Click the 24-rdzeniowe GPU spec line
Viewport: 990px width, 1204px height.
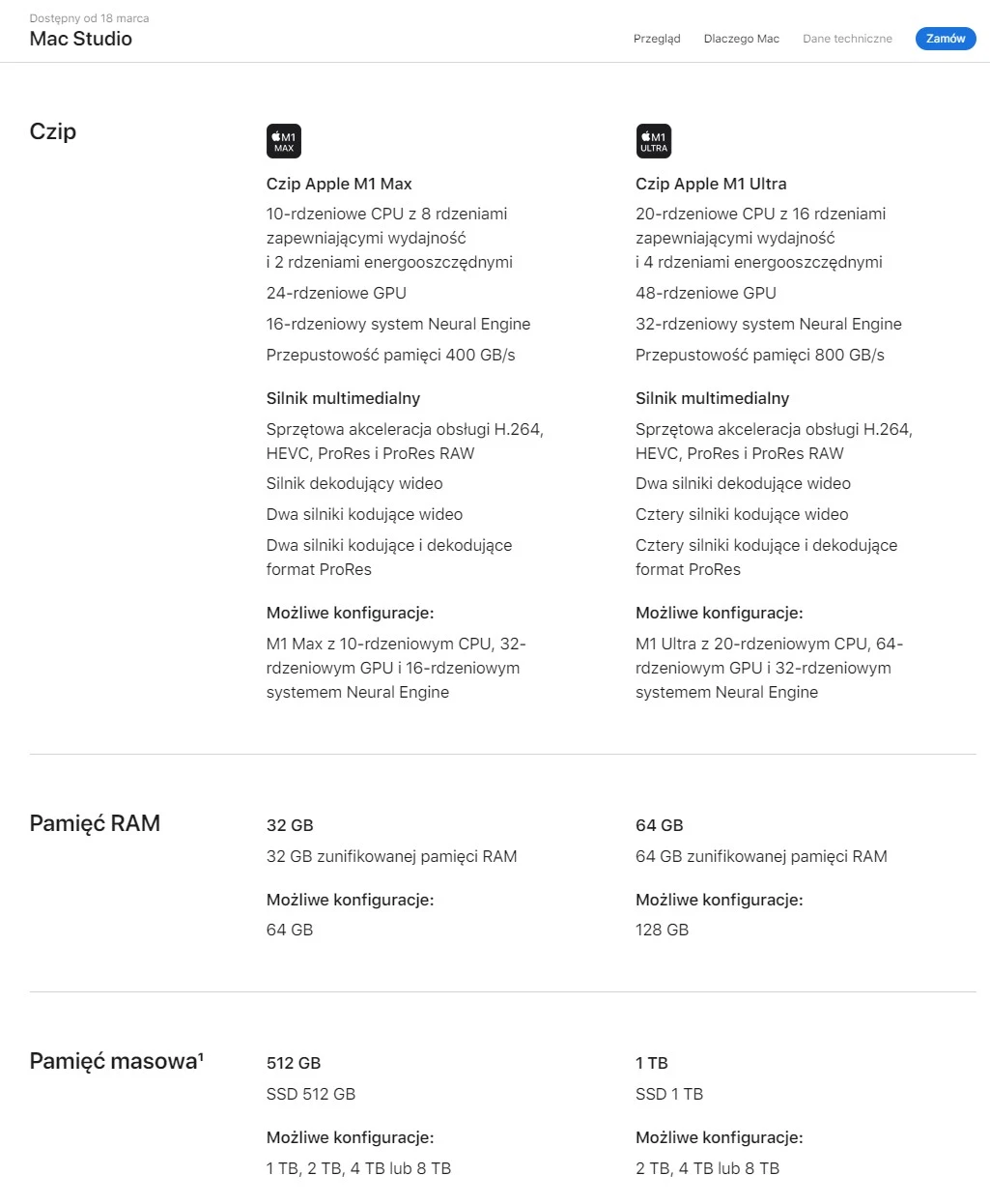point(336,293)
